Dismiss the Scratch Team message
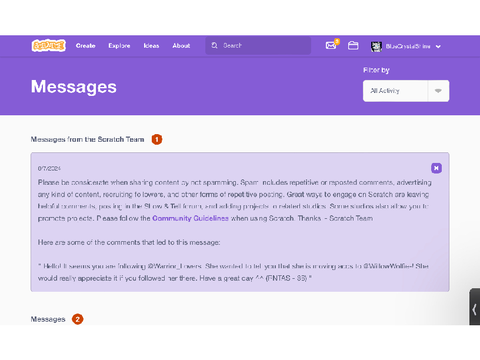The height and width of the screenshot is (360, 480). pyautogui.click(x=436, y=168)
